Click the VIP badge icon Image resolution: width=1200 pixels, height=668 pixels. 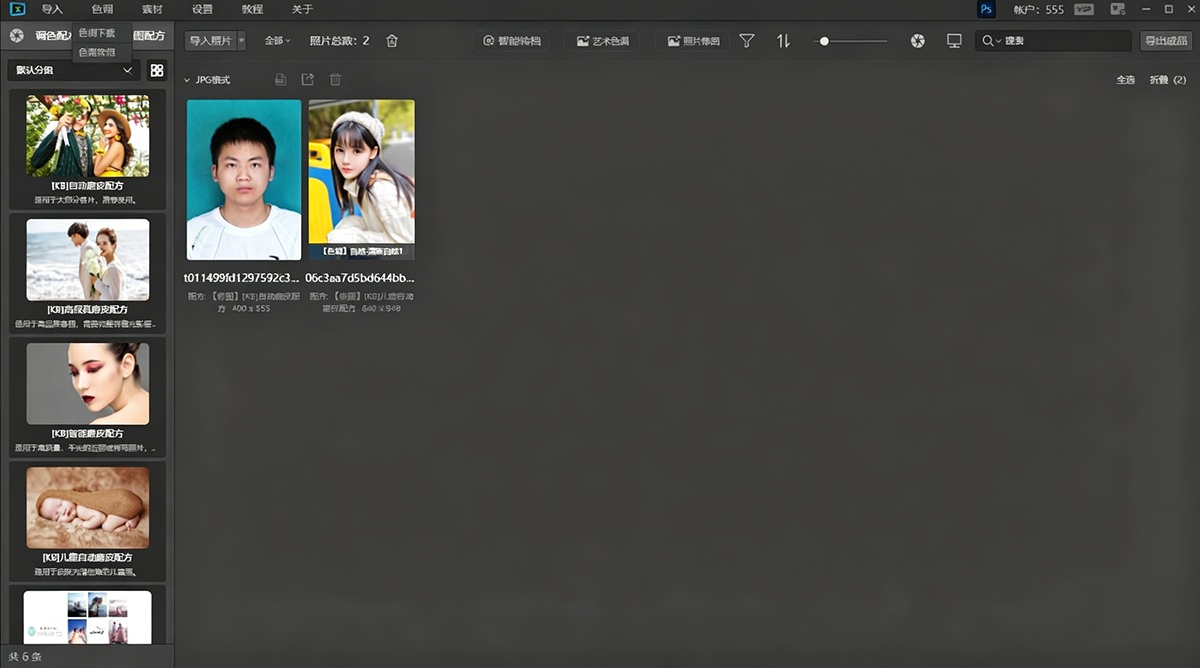(x=1084, y=9)
